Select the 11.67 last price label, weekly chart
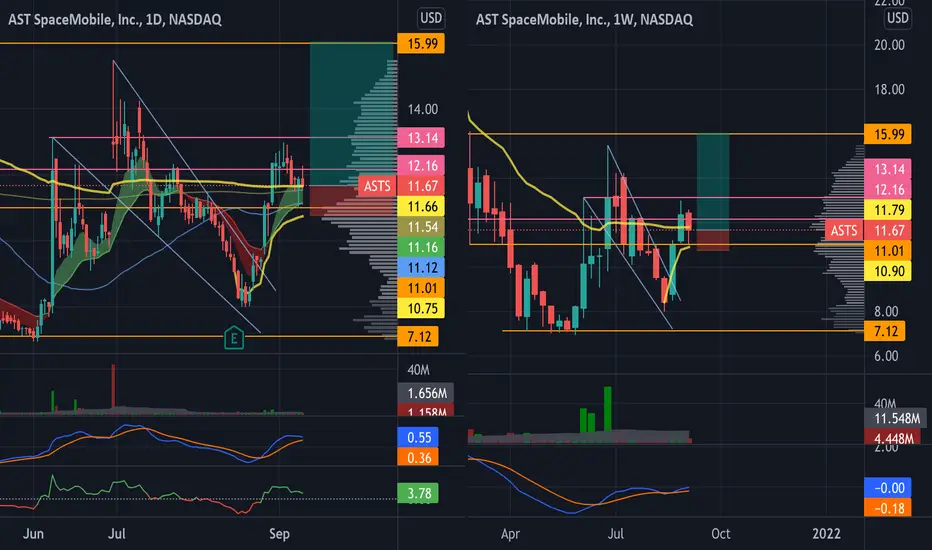Viewport: 932px width, 550px height. pos(887,231)
